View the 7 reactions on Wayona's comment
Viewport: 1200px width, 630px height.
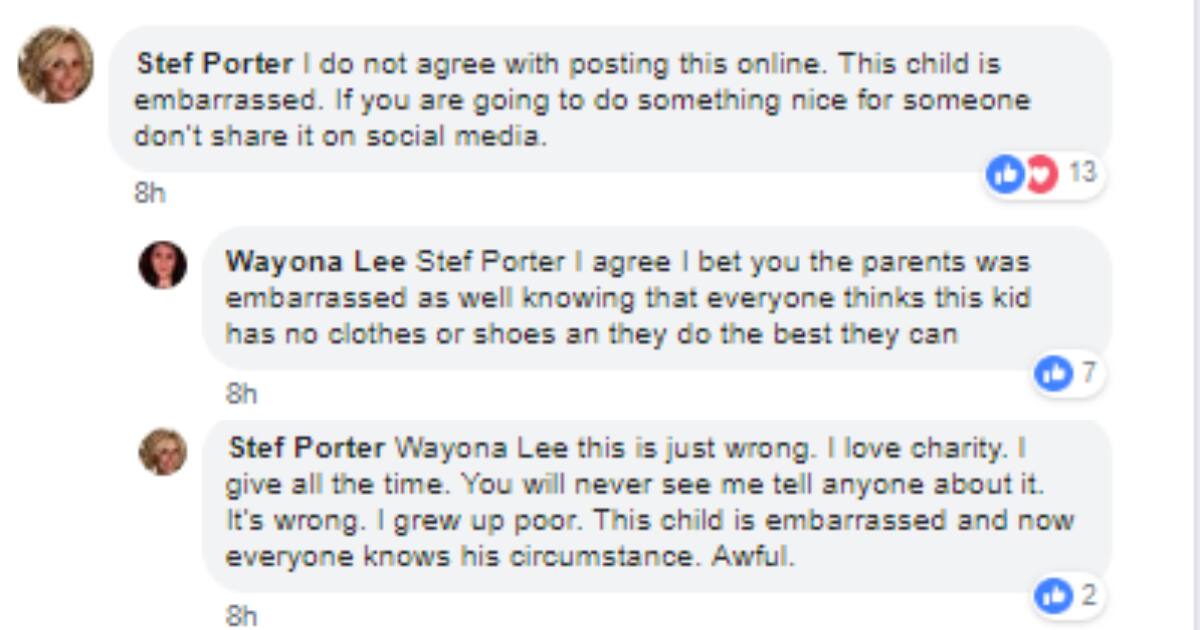[1088, 373]
